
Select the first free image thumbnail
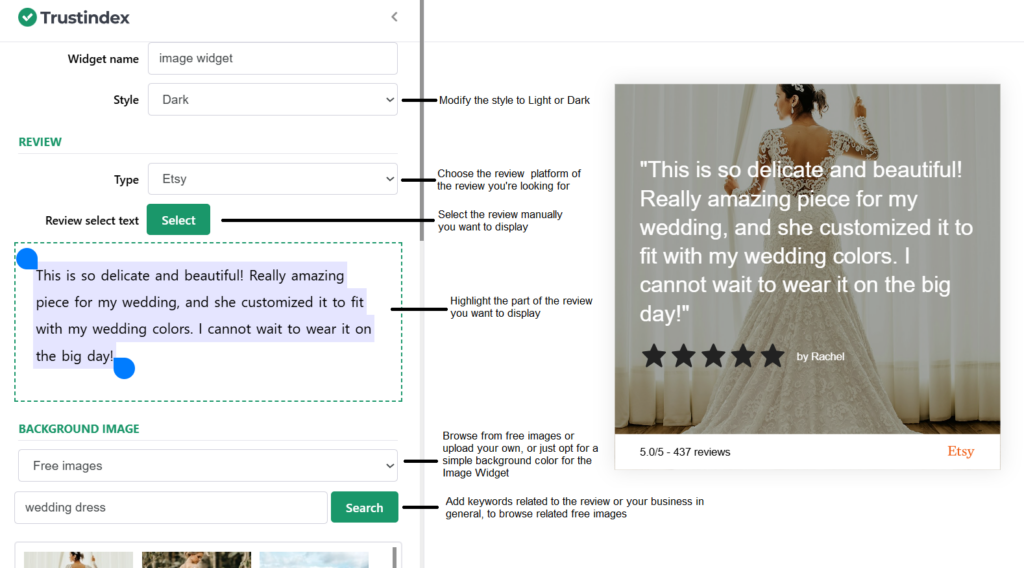point(78,559)
